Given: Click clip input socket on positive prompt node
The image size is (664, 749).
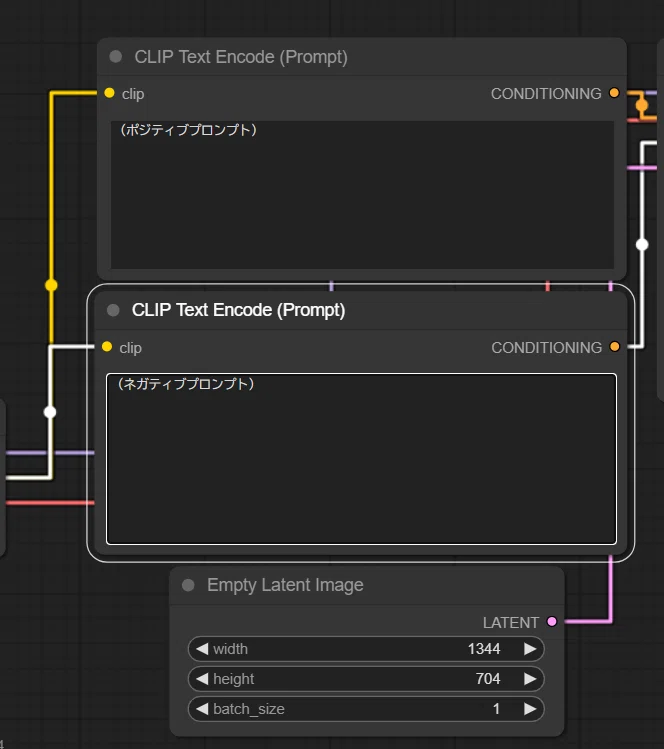Looking at the screenshot, I should click(109, 93).
